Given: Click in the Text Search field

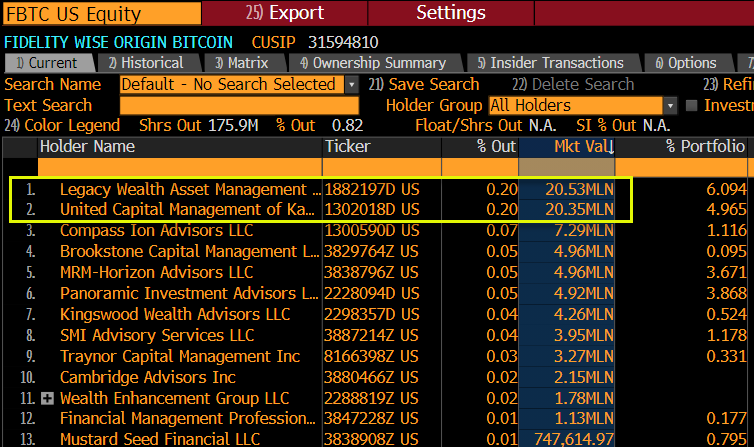Looking at the screenshot, I should pos(238,105).
